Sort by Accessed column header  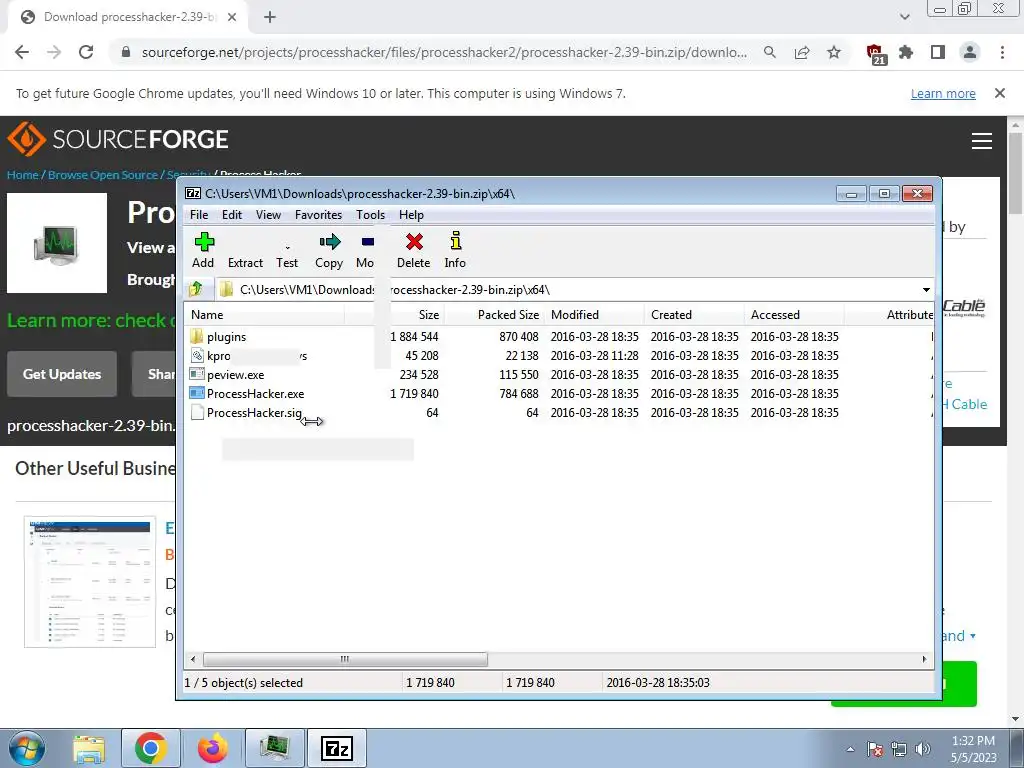coord(794,315)
